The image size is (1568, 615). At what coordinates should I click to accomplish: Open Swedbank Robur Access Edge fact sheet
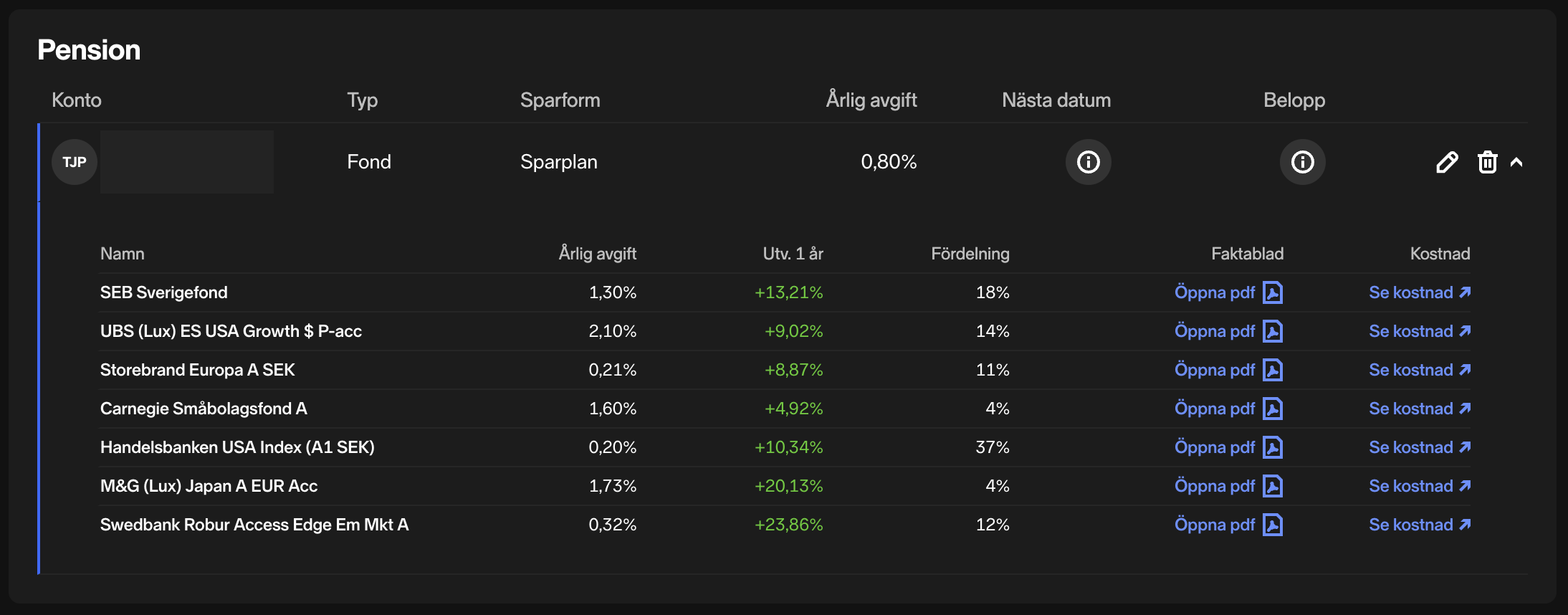click(1215, 525)
